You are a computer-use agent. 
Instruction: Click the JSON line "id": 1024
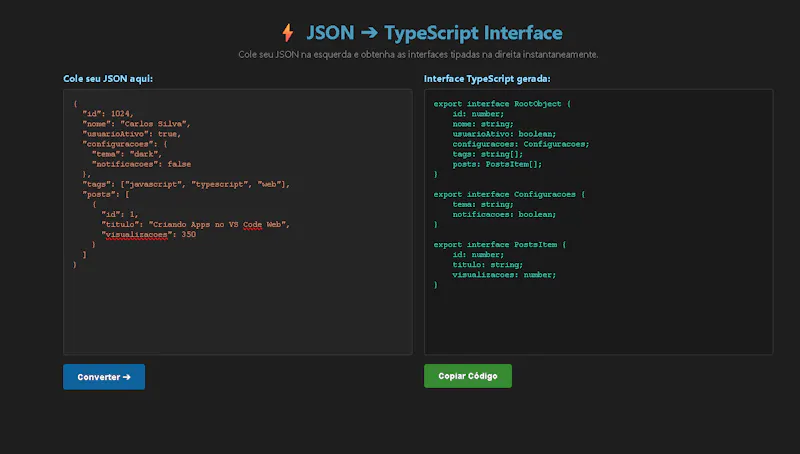pyautogui.click(x=108, y=114)
